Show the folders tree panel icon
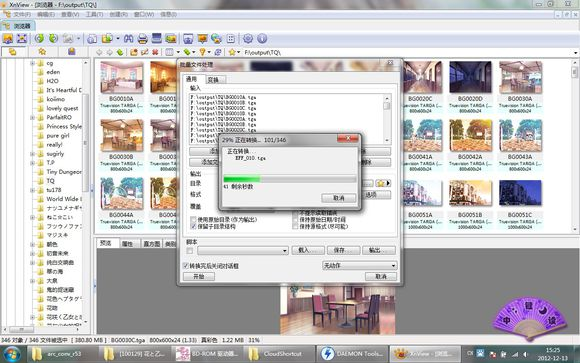580x363 pixels. (13, 52)
